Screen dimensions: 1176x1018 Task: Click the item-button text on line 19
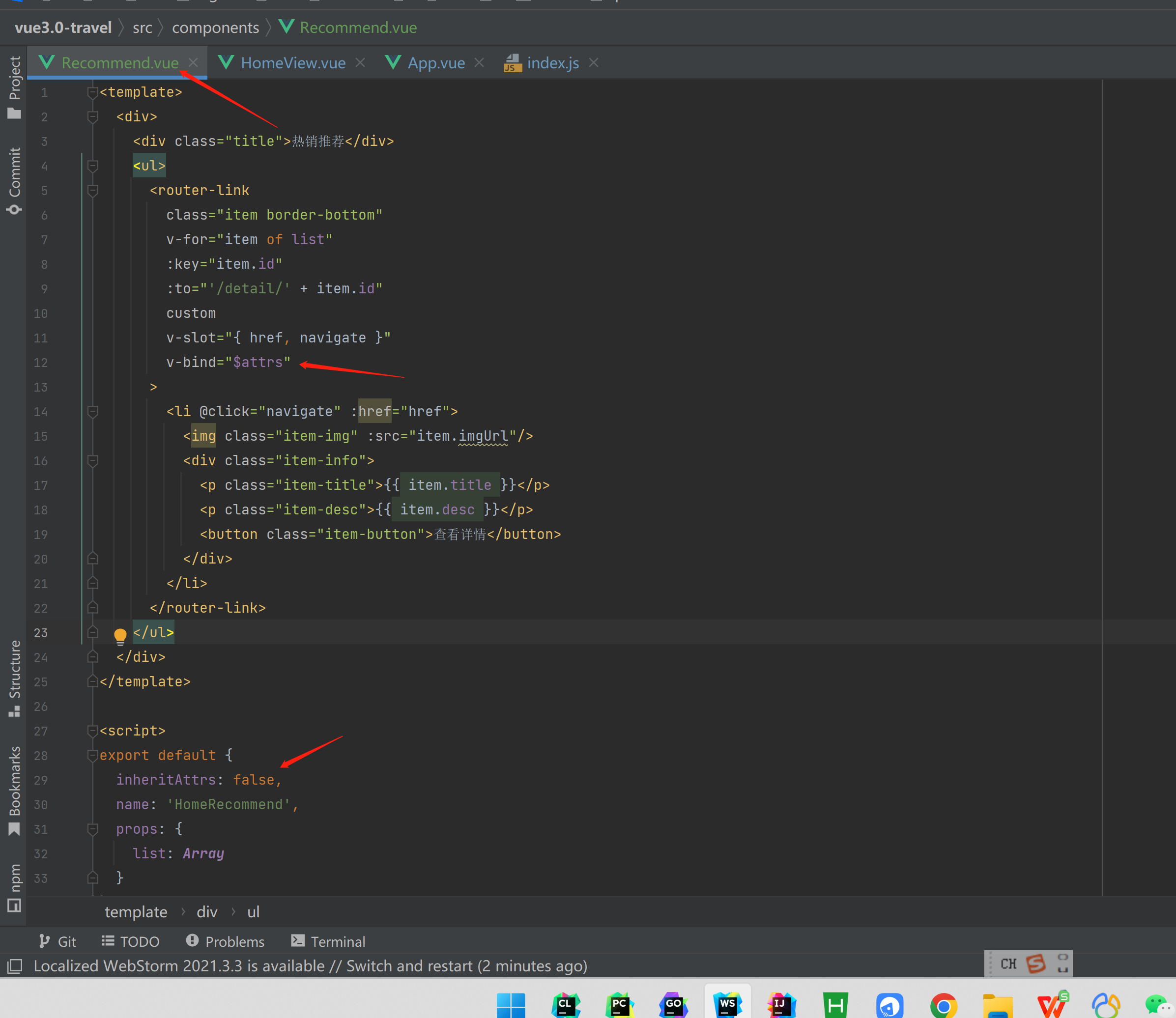pos(371,534)
